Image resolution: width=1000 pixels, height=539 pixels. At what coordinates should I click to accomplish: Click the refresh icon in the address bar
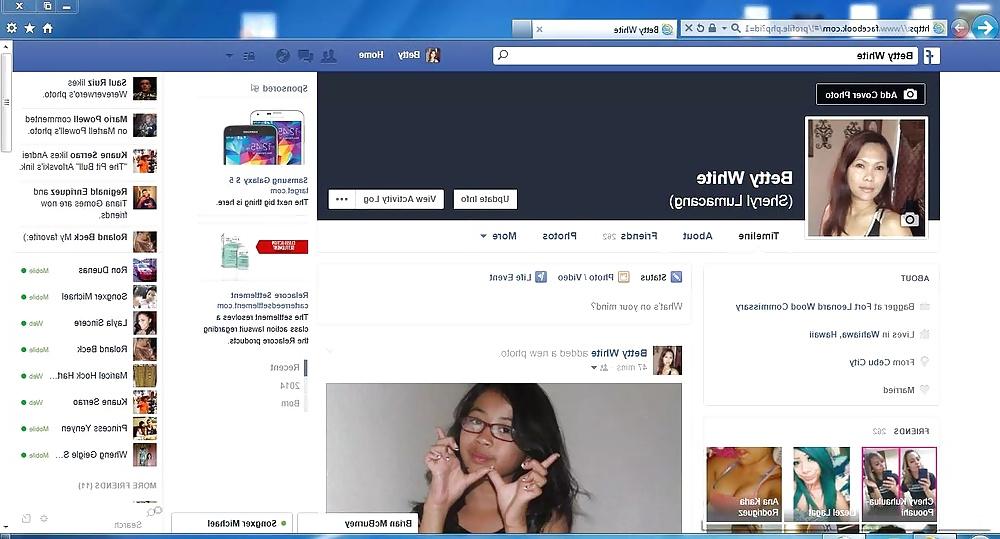coord(700,28)
